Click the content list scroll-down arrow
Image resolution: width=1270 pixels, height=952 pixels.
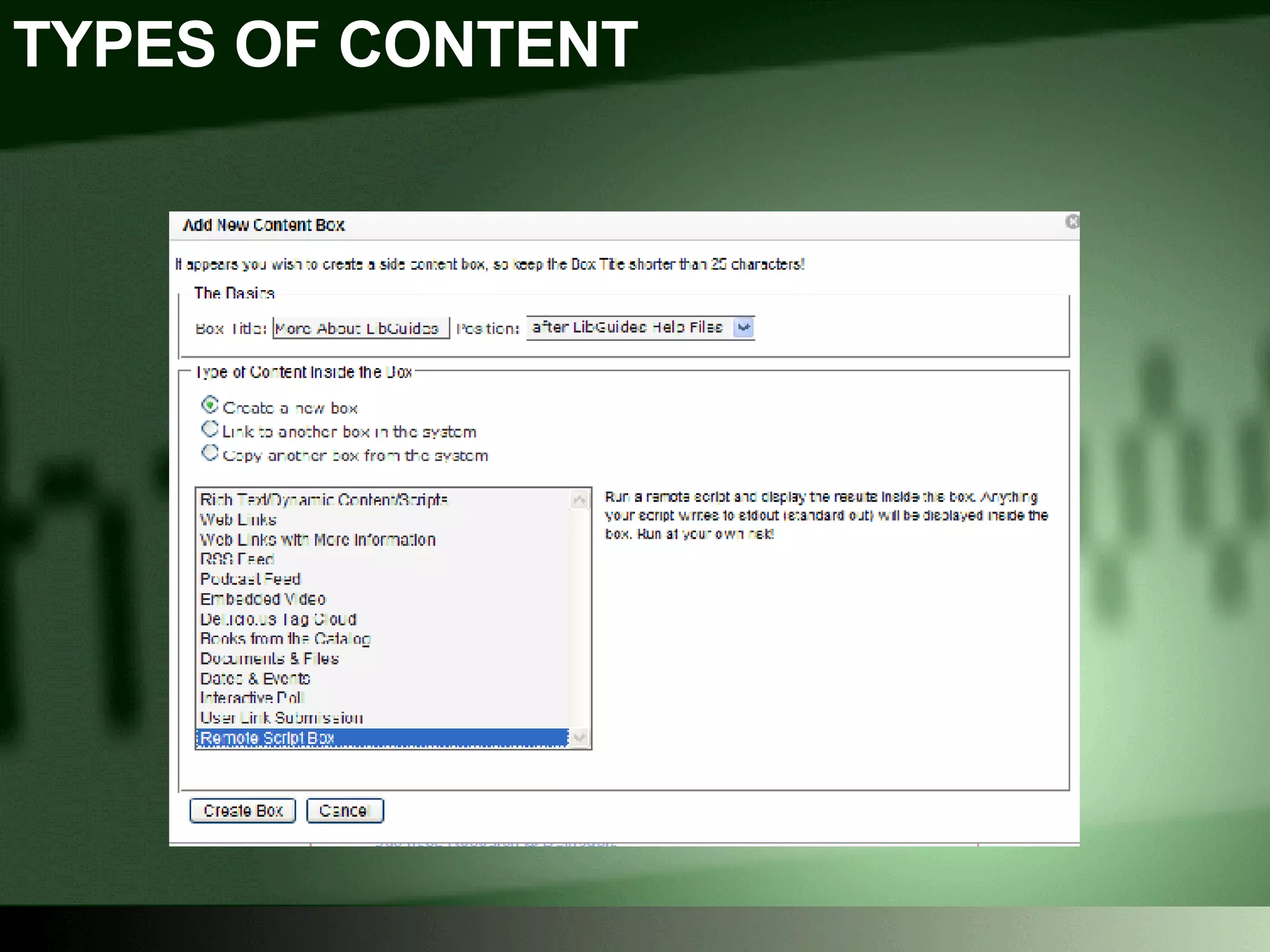(x=579, y=738)
